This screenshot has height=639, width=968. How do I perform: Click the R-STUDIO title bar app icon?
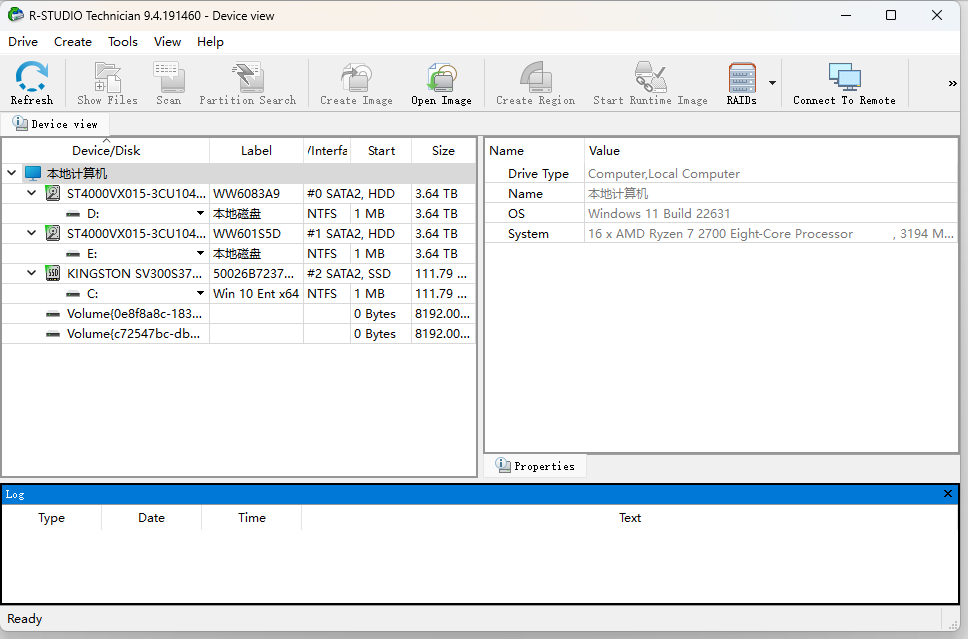15,15
